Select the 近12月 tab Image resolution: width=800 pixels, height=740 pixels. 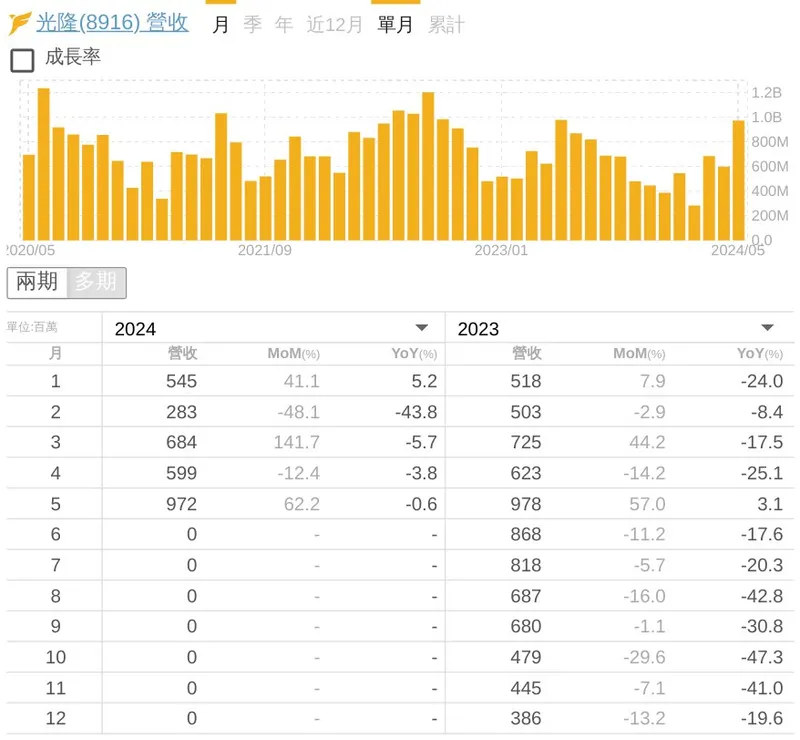pos(334,24)
